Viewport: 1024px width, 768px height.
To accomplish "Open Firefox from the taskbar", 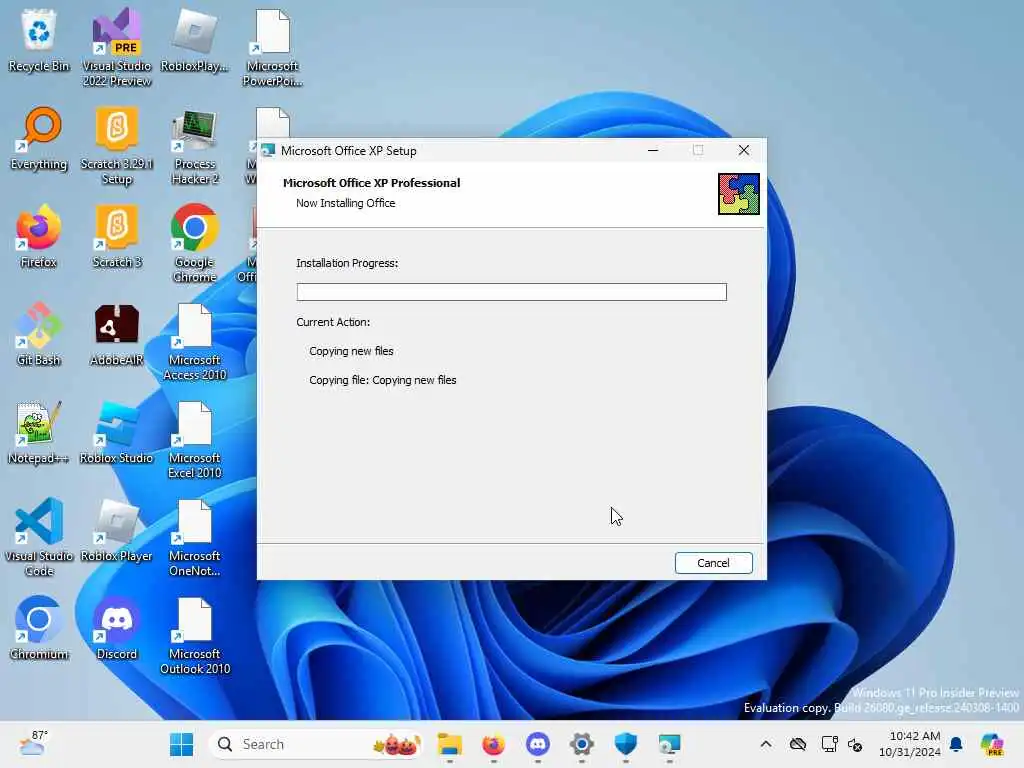I will [x=494, y=744].
